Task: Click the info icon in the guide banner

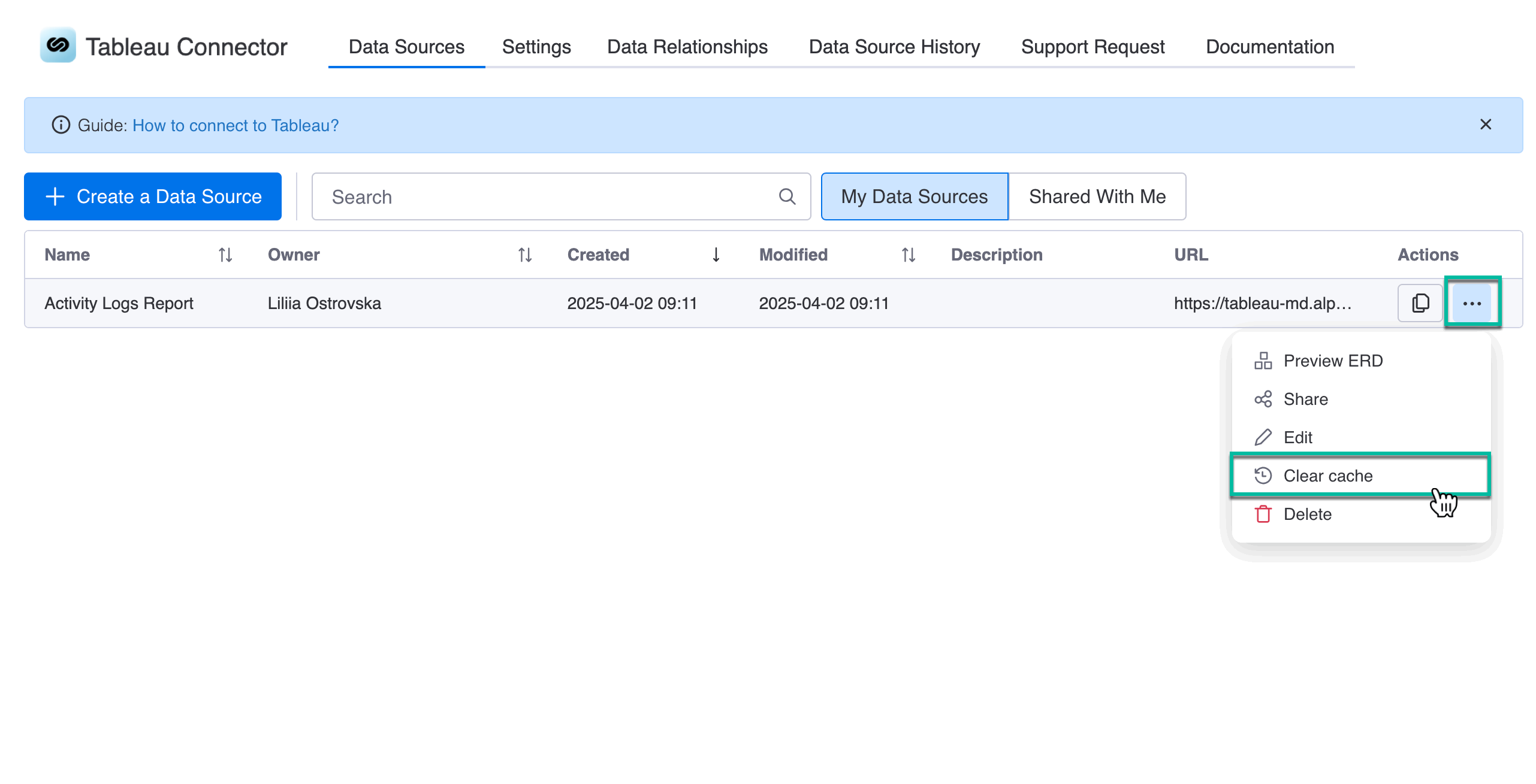Action: (61, 125)
